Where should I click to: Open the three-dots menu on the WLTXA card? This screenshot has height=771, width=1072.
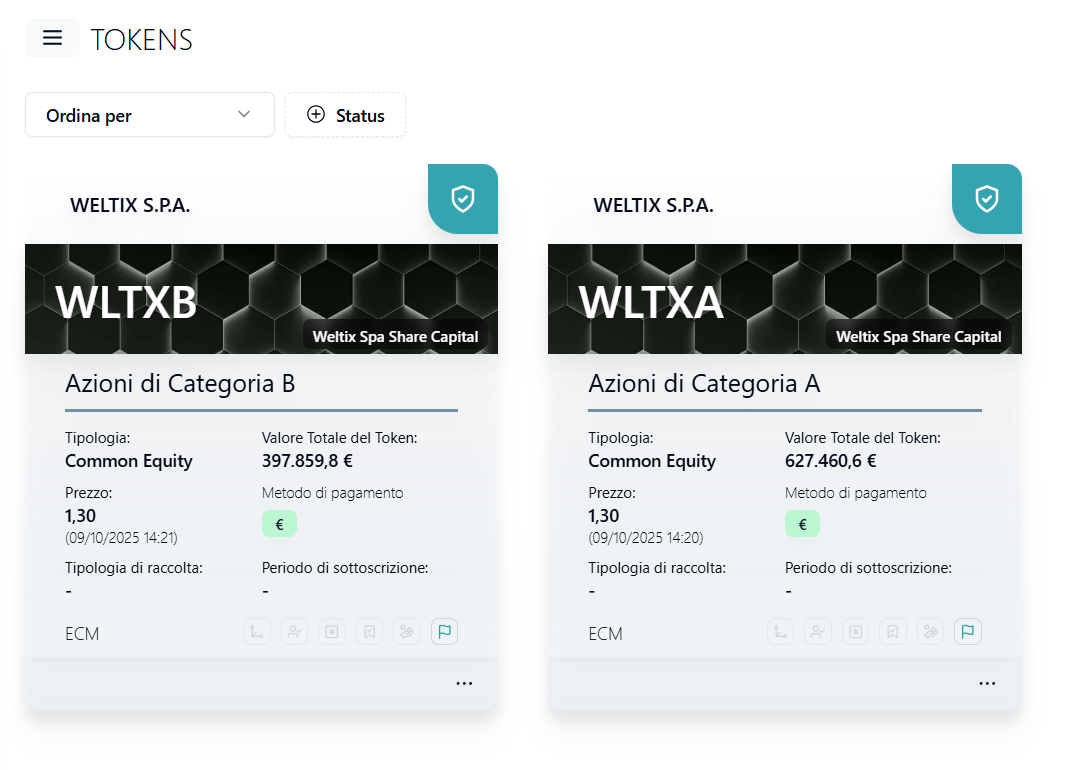pyautogui.click(x=987, y=684)
